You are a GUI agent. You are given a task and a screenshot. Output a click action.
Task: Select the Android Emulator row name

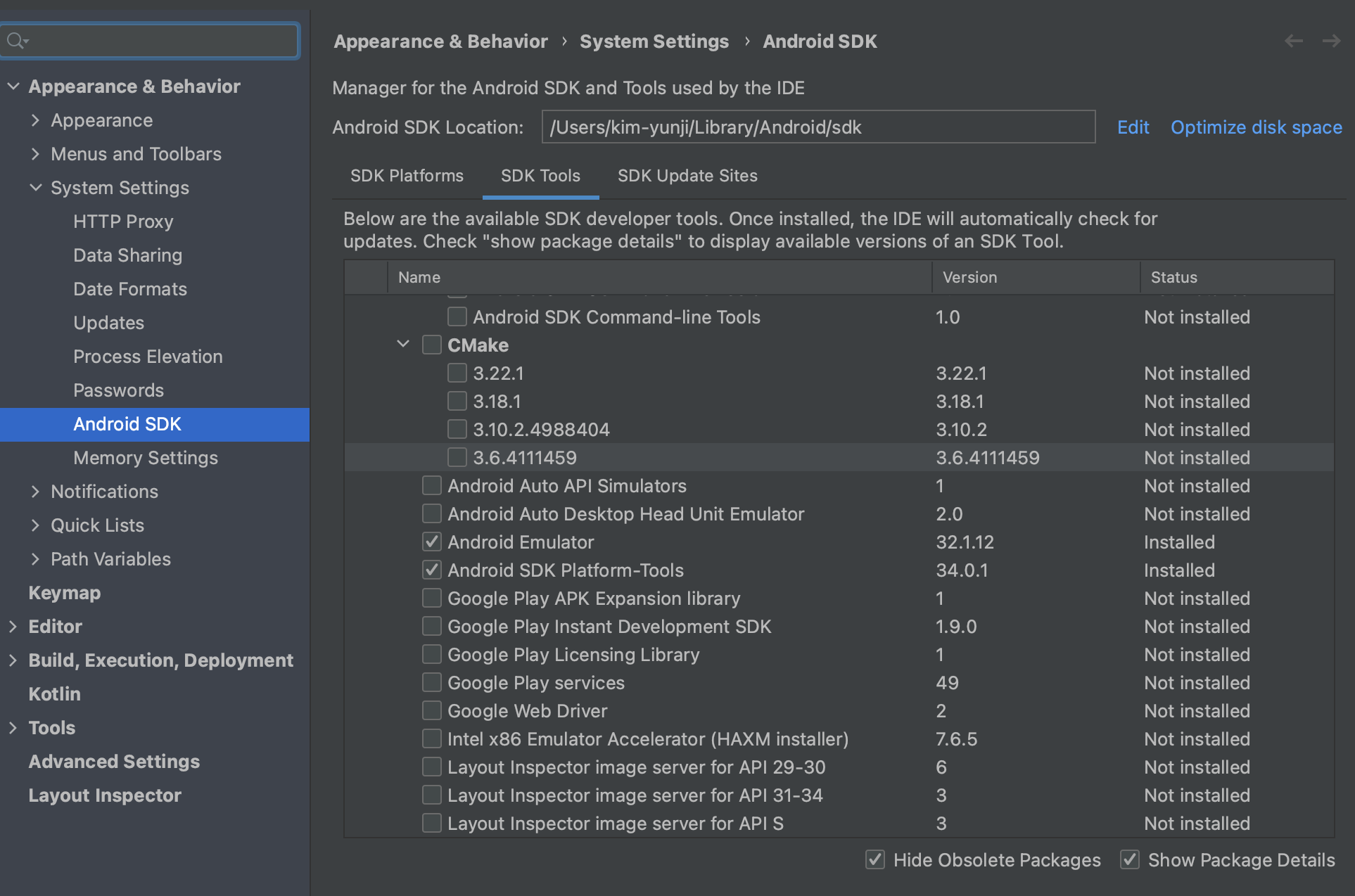pos(521,542)
